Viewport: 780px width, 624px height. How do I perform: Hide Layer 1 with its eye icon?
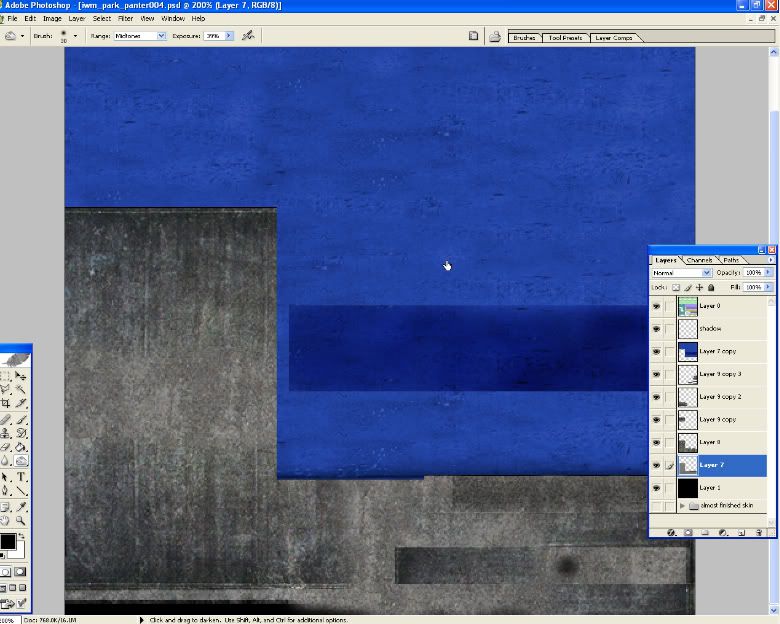656,488
